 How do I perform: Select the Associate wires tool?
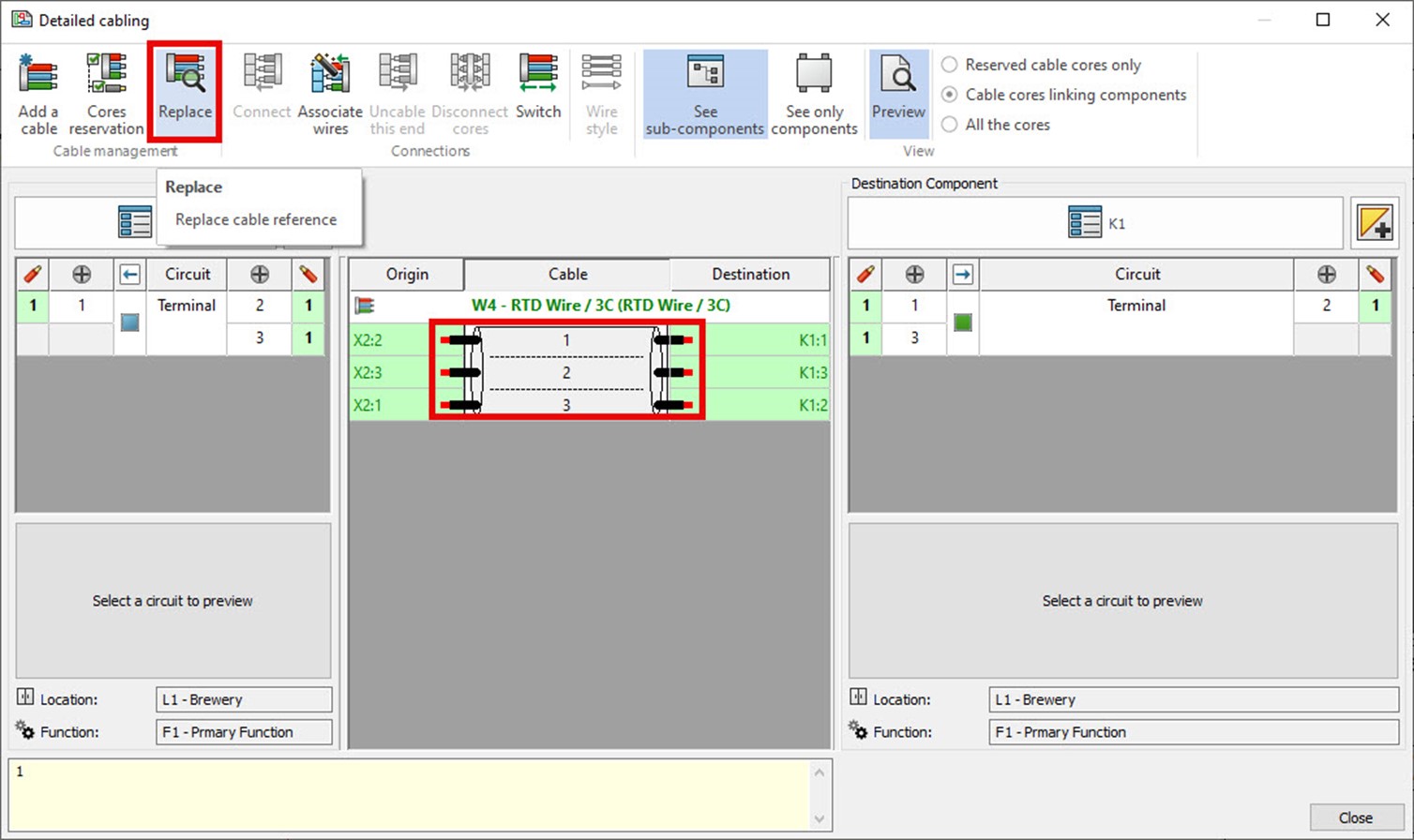329,89
